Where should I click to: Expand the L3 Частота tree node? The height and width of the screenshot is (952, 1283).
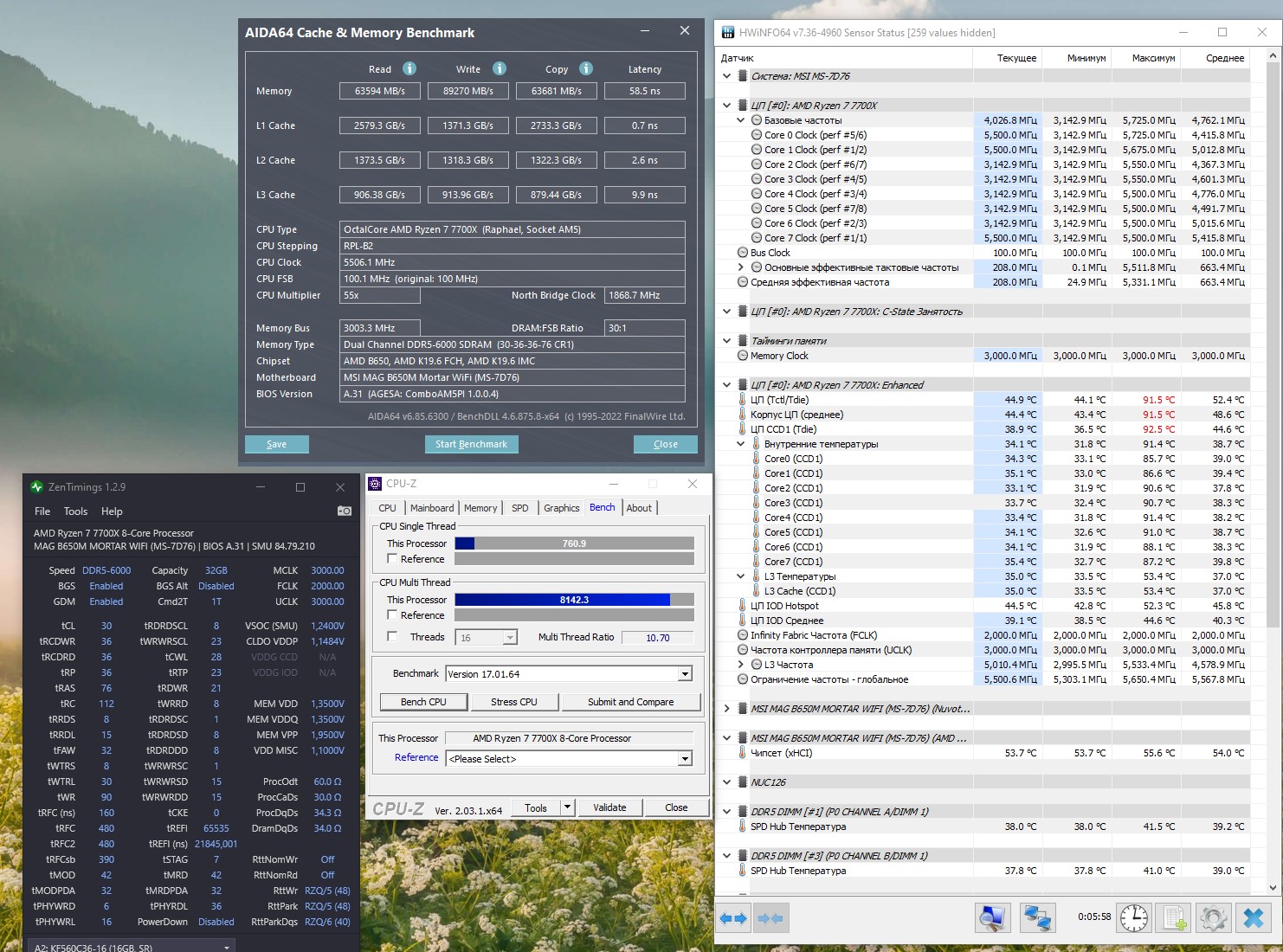pos(741,665)
